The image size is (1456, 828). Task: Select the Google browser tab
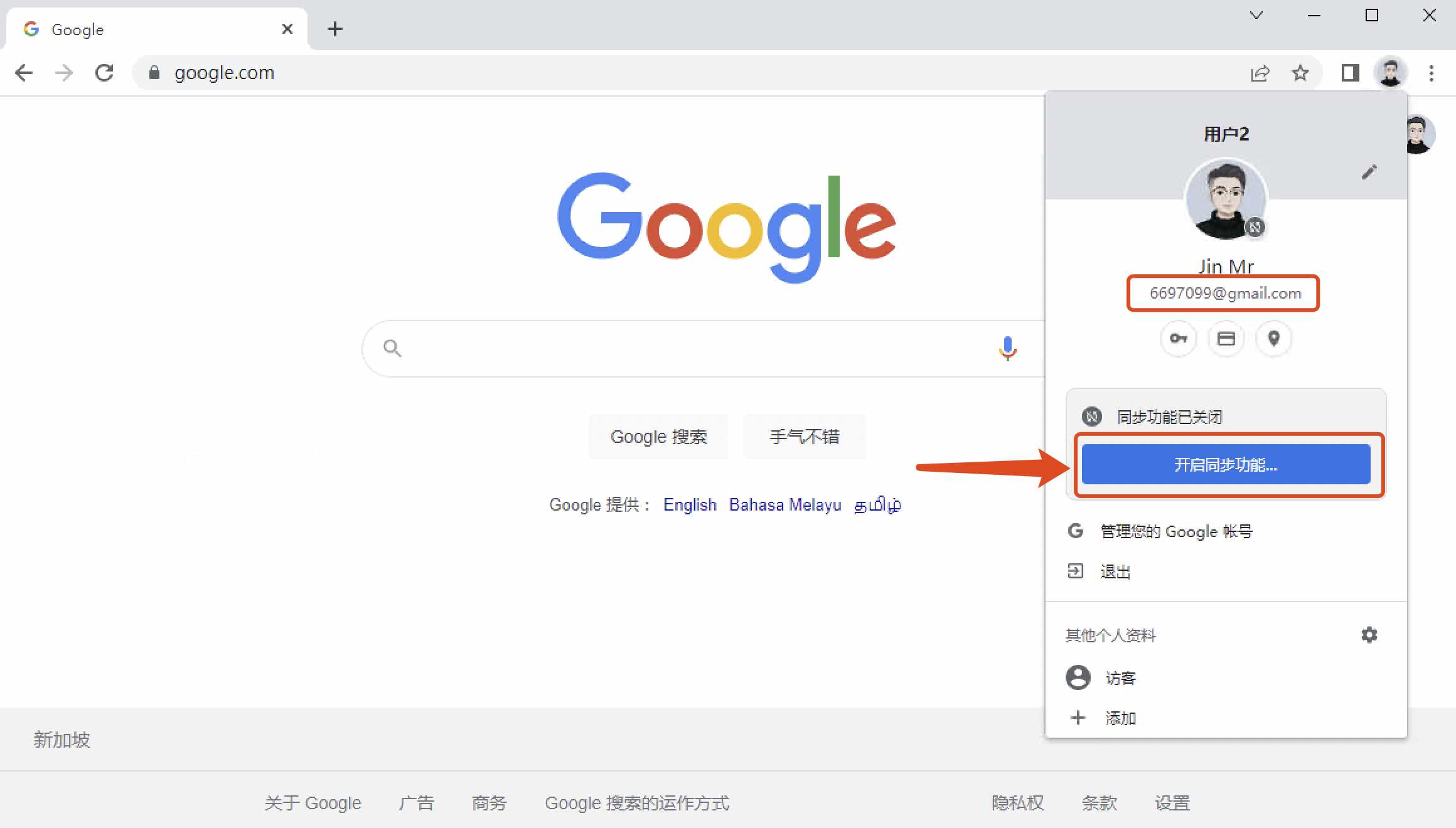click(x=157, y=29)
